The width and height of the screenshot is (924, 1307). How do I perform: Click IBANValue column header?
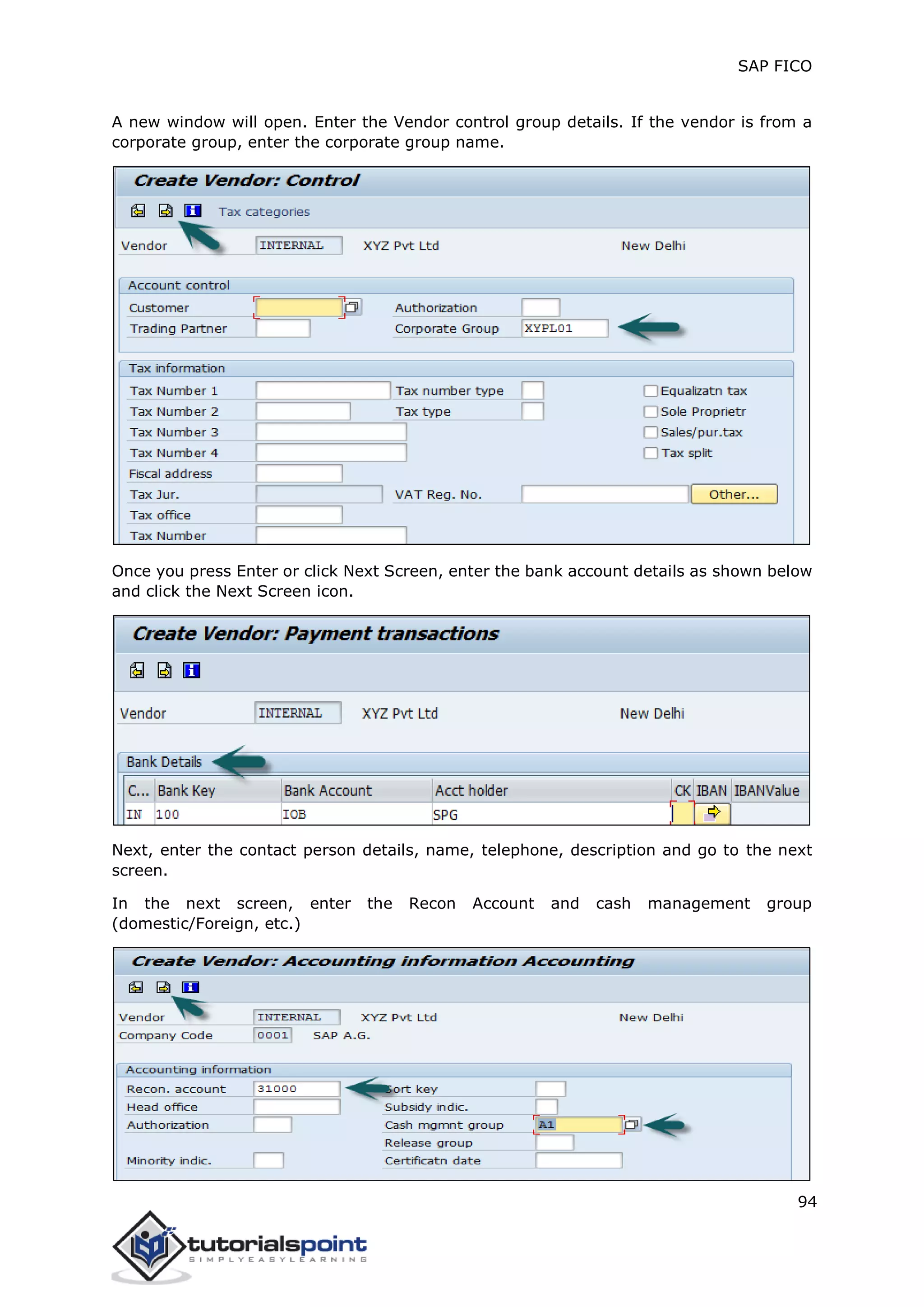click(x=771, y=791)
